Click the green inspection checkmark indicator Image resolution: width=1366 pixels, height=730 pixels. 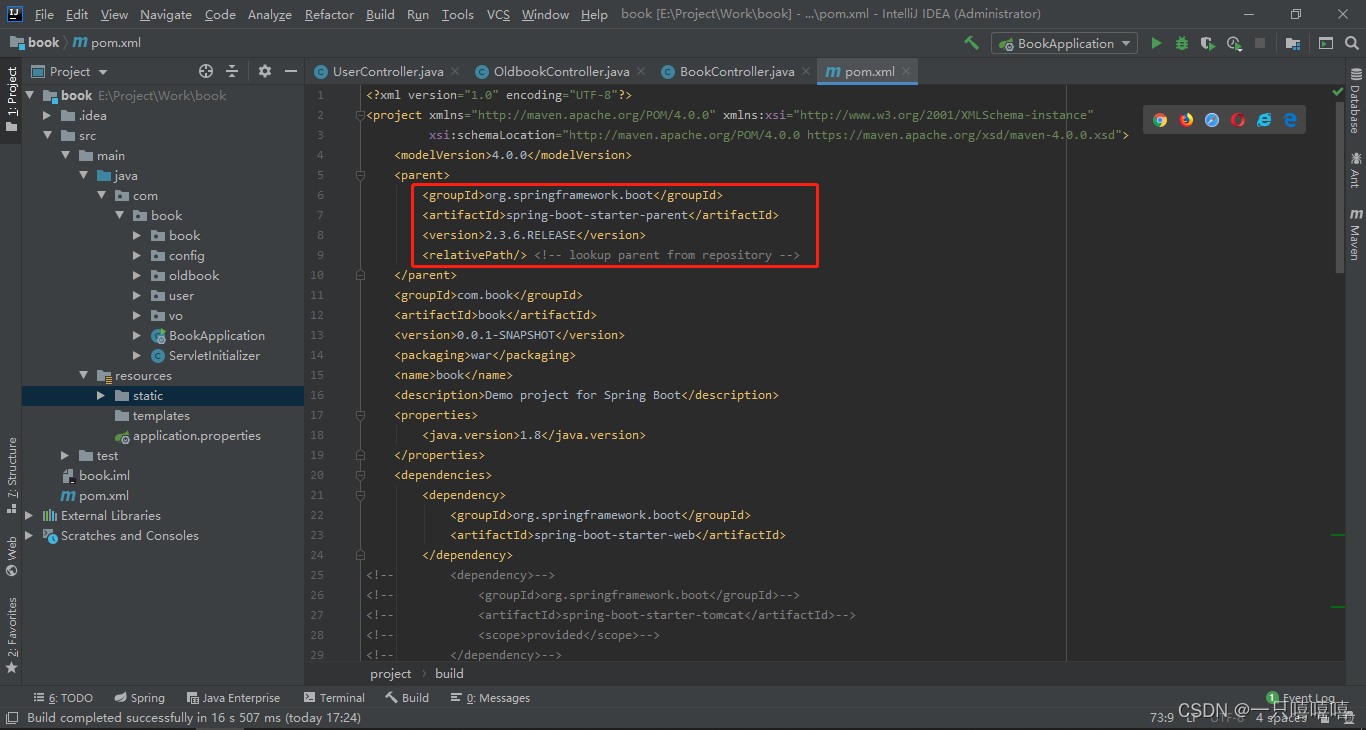coord(1338,91)
